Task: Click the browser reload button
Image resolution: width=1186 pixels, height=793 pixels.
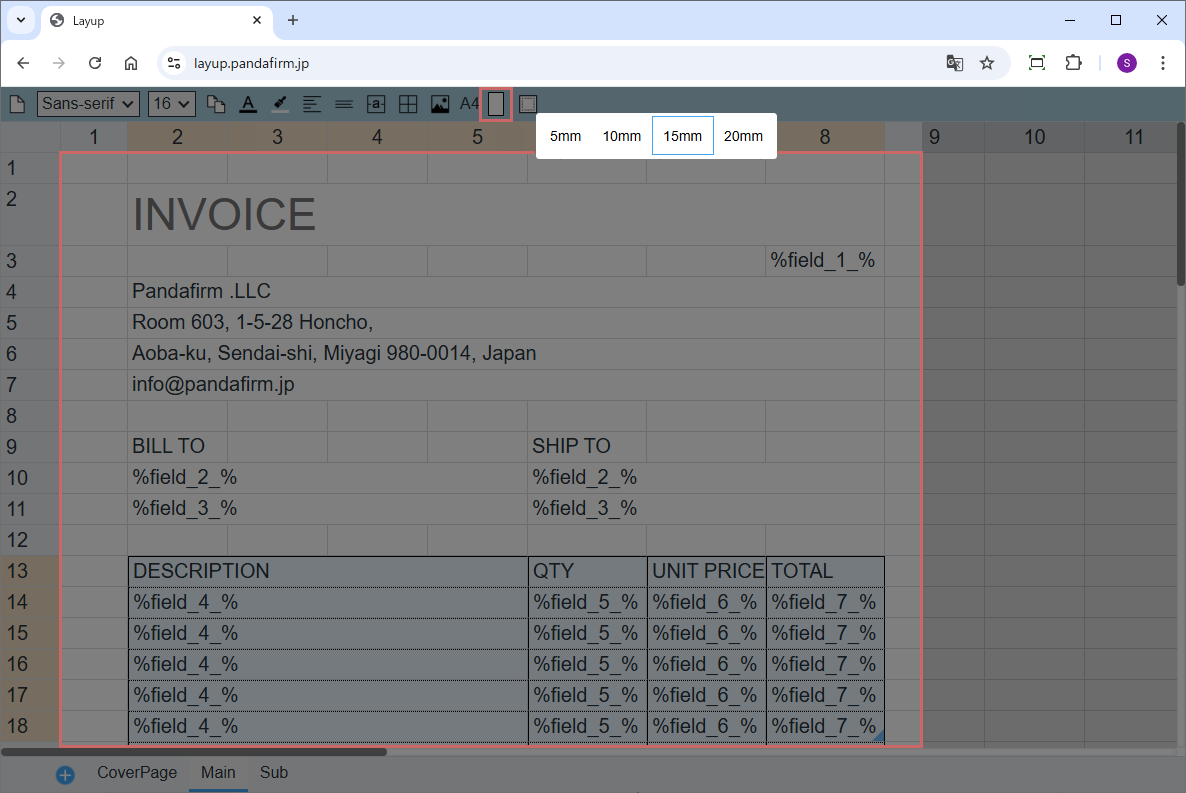Action: [95, 63]
